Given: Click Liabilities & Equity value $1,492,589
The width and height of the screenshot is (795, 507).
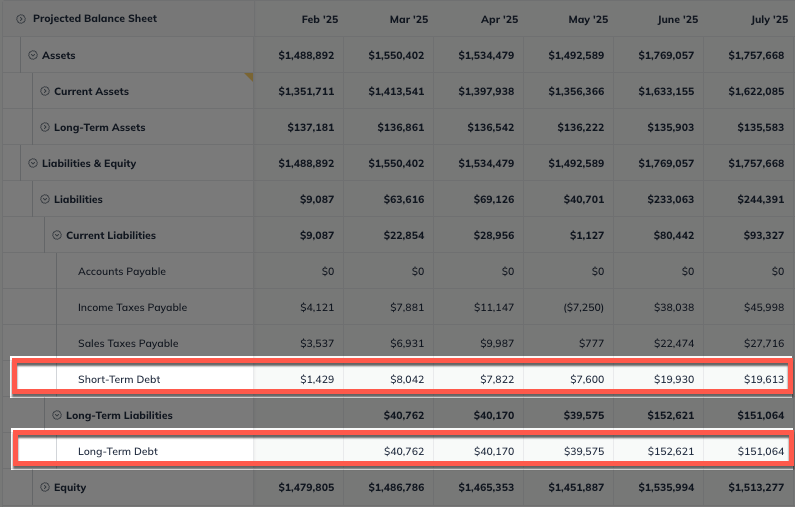Looking at the screenshot, I should [576, 163].
